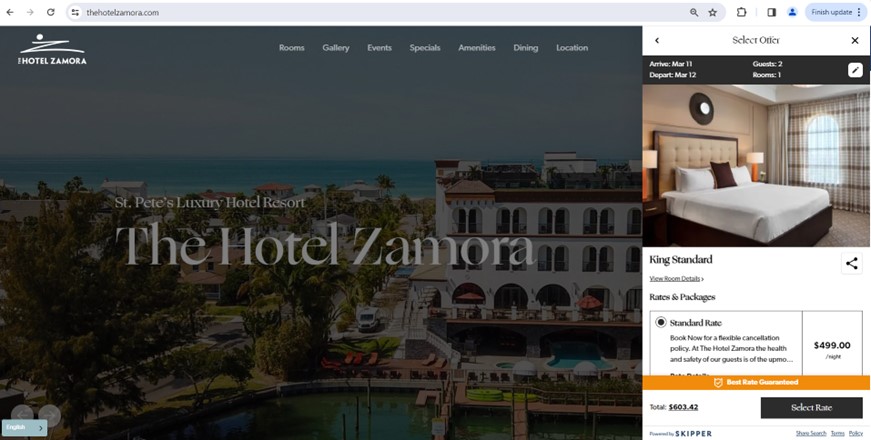
Task: Open the $603.42 total breakdown link
Action: (683, 407)
